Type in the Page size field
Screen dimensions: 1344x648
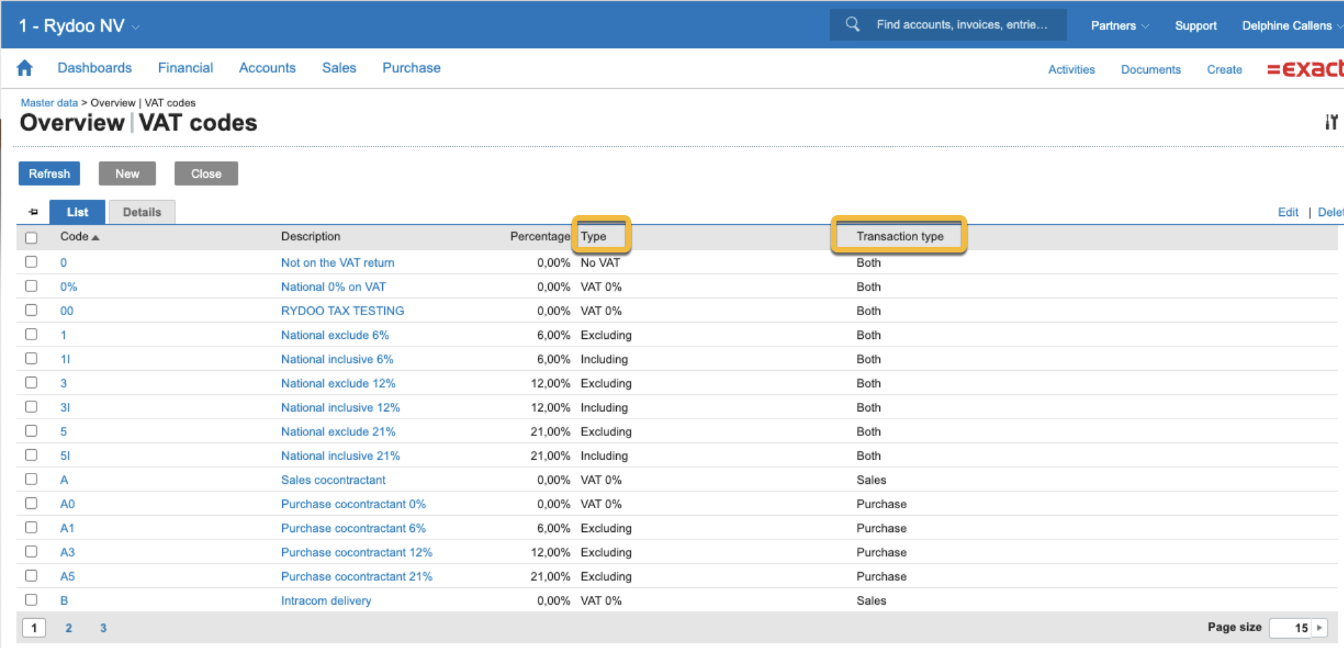[x=1291, y=628]
